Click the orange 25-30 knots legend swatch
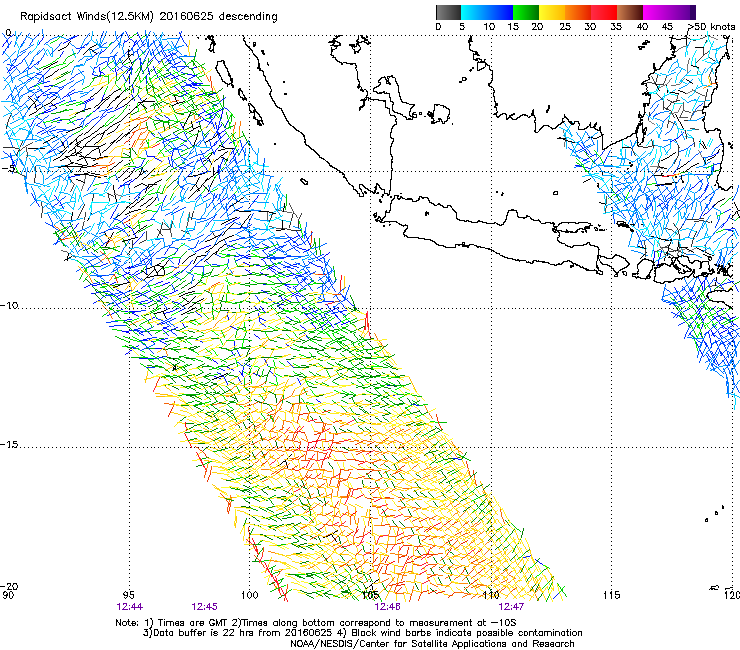 (x=578, y=12)
